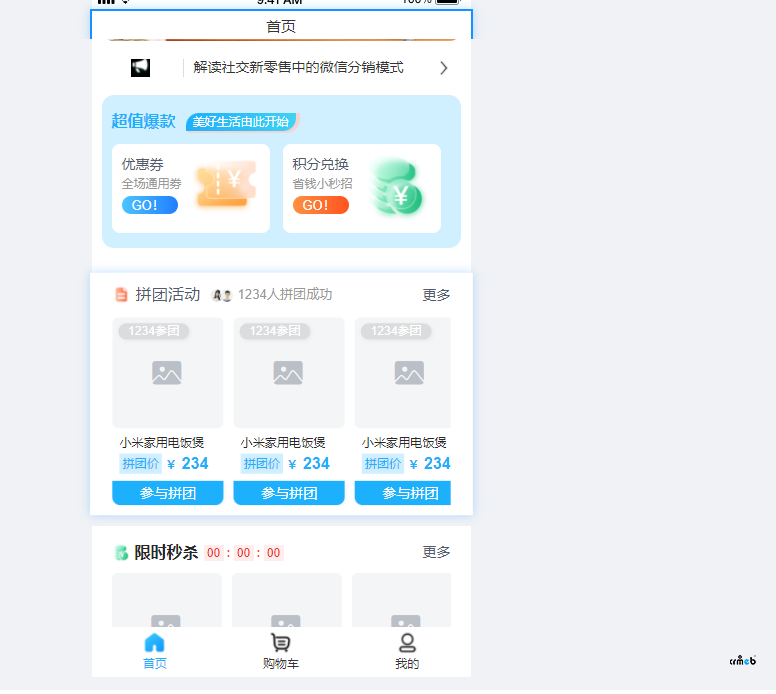Select the 首页 title tab at top

tap(281, 26)
